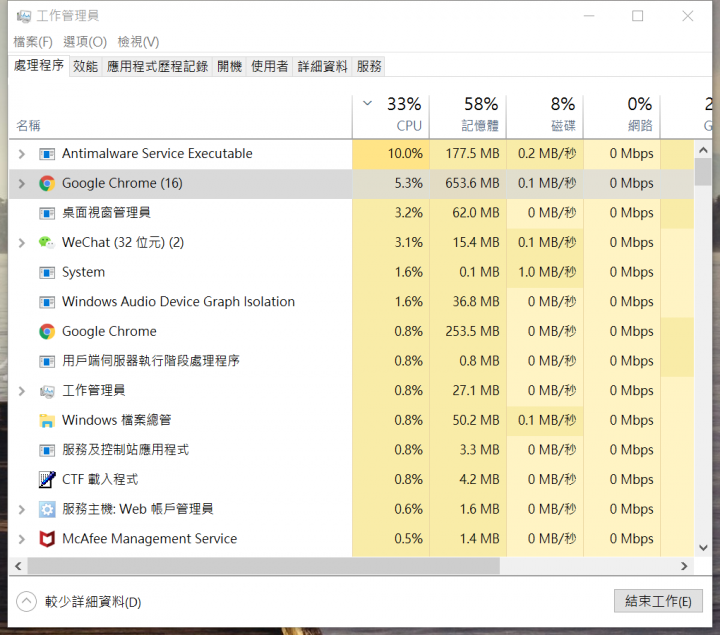This screenshot has width=720, height=635.
Task: Select the 處理程序 tab
Action: 39,66
